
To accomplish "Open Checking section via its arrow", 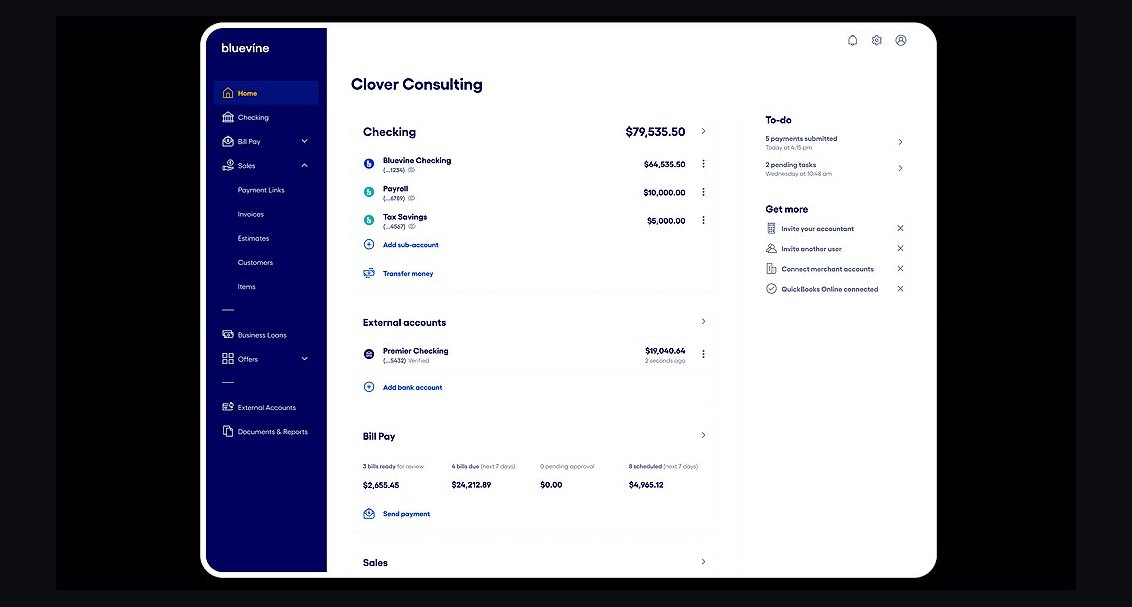I will pos(703,131).
